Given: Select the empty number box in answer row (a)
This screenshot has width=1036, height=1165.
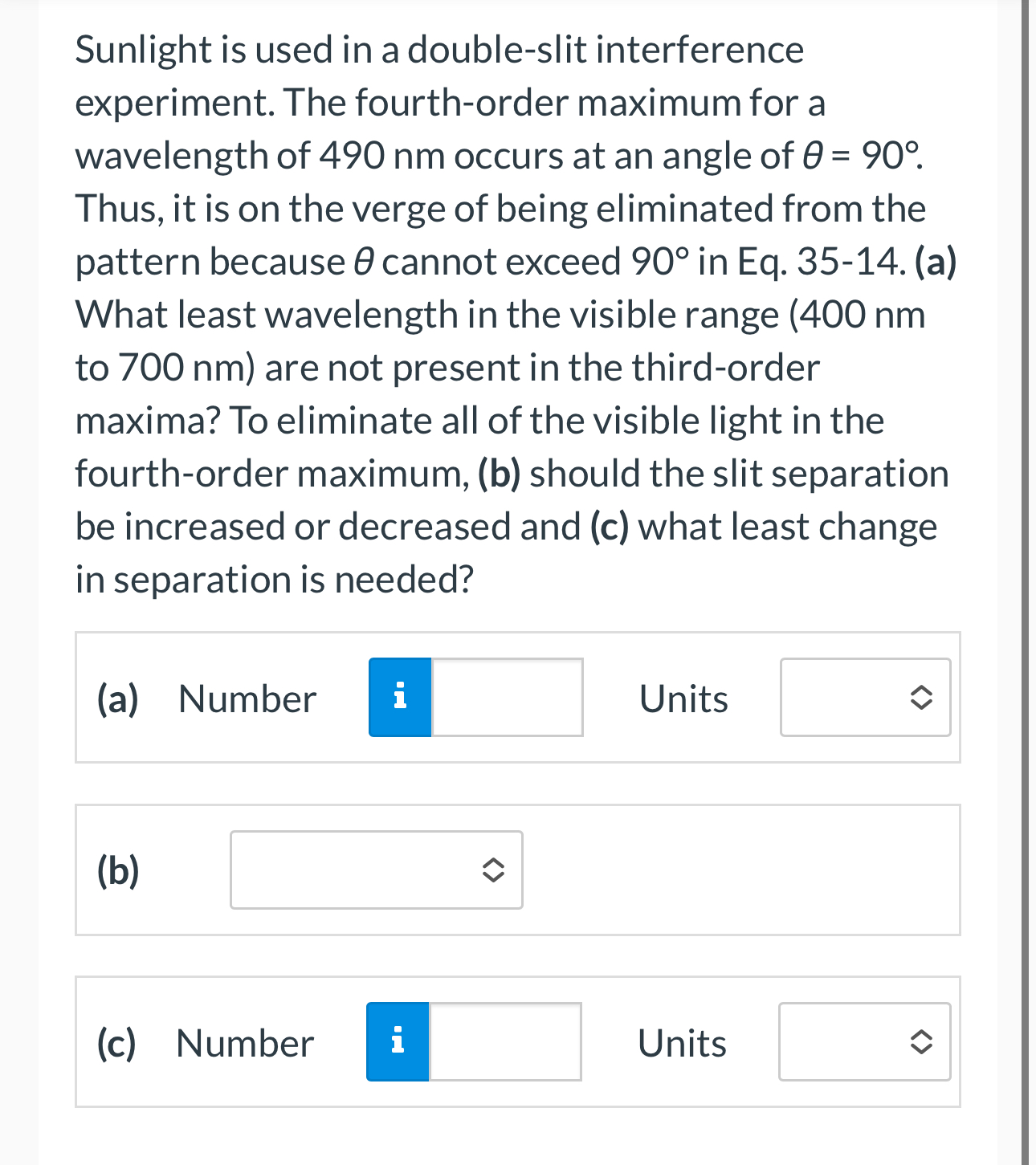Looking at the screenshot, I should pos(506,698).
